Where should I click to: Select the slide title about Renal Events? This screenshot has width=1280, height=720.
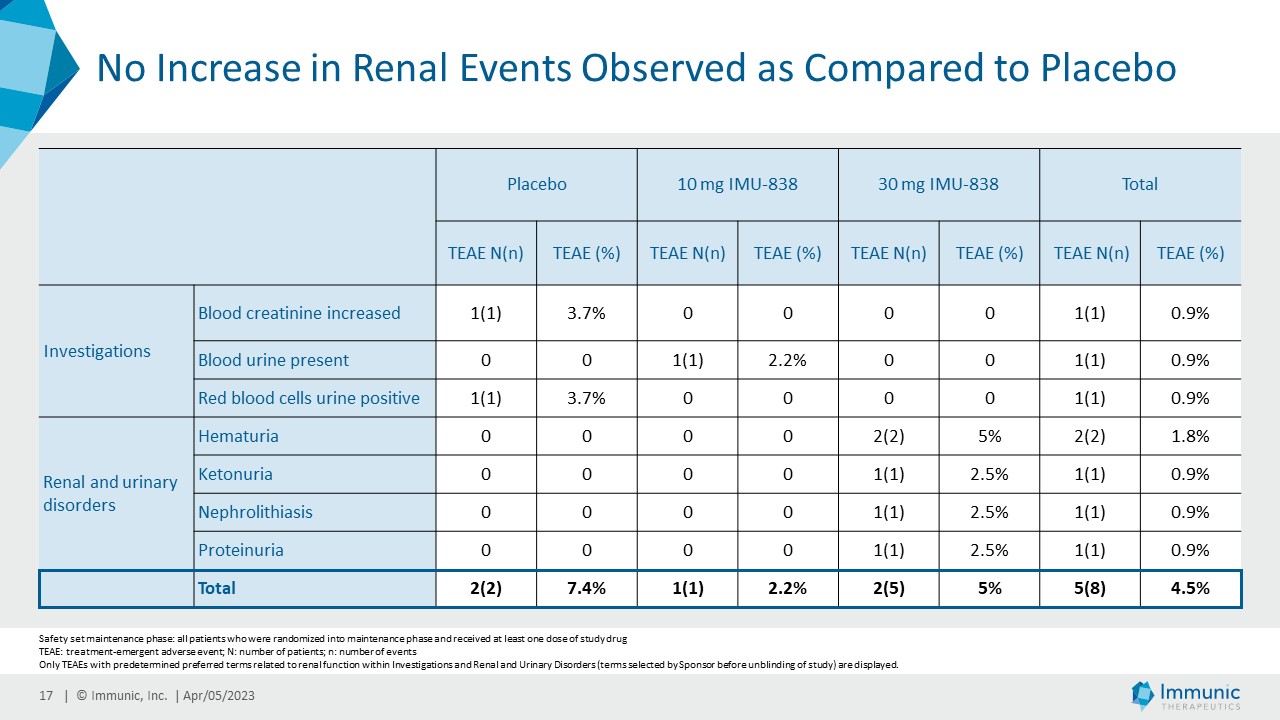pyautogui.click(x=635, y=68)
